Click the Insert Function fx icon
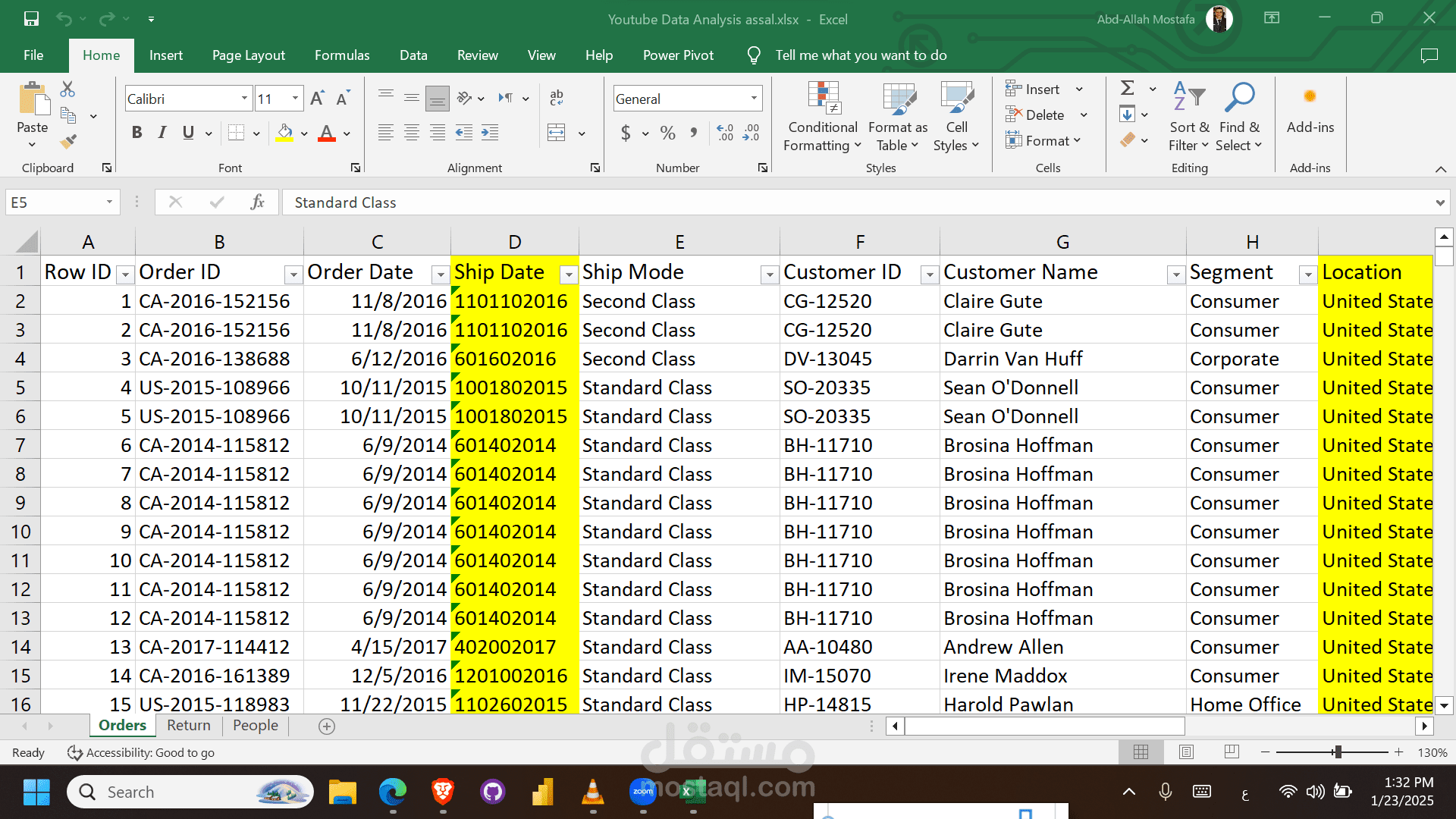This screenshot has height=819, width=1456. pyautogui.click(x=257, y=202)
